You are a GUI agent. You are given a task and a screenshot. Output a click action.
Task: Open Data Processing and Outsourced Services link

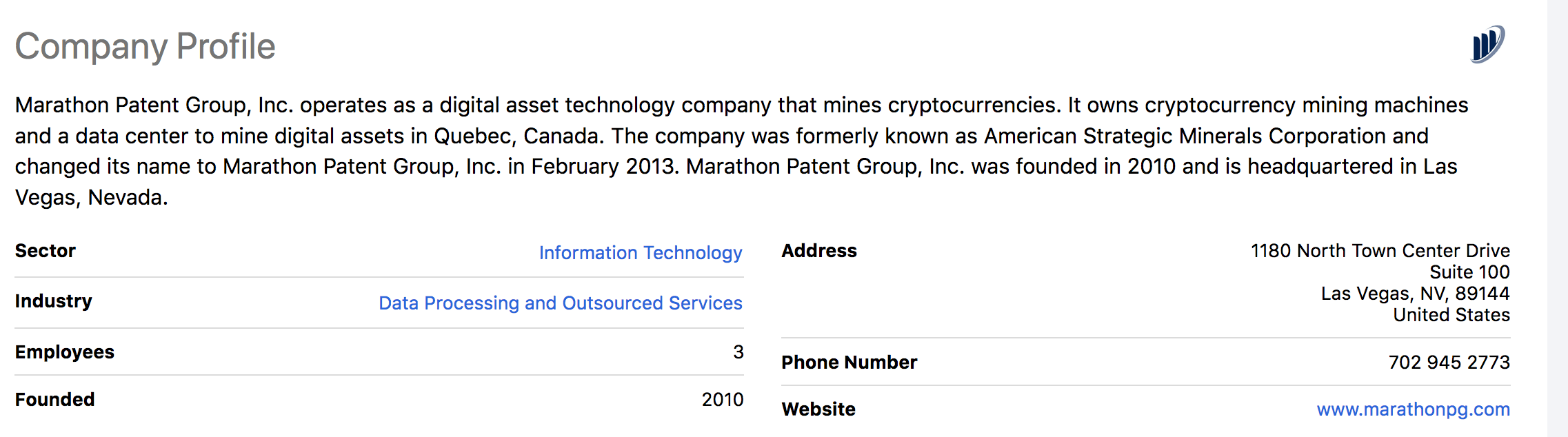pyautogui.click(x=561, y=303)
